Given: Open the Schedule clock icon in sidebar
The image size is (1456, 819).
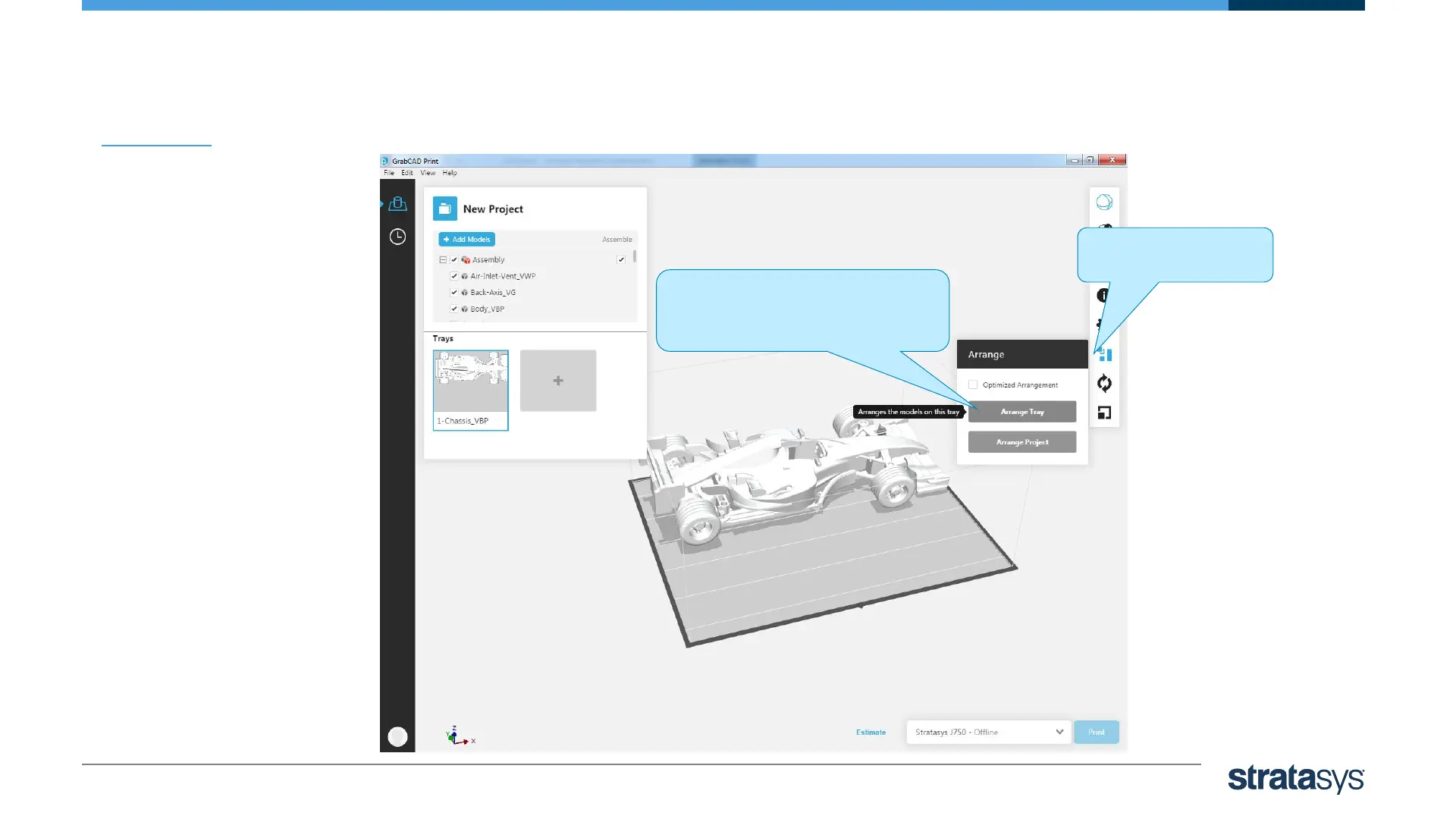Looking at the screenshot, I should click(x=397, y=237).
